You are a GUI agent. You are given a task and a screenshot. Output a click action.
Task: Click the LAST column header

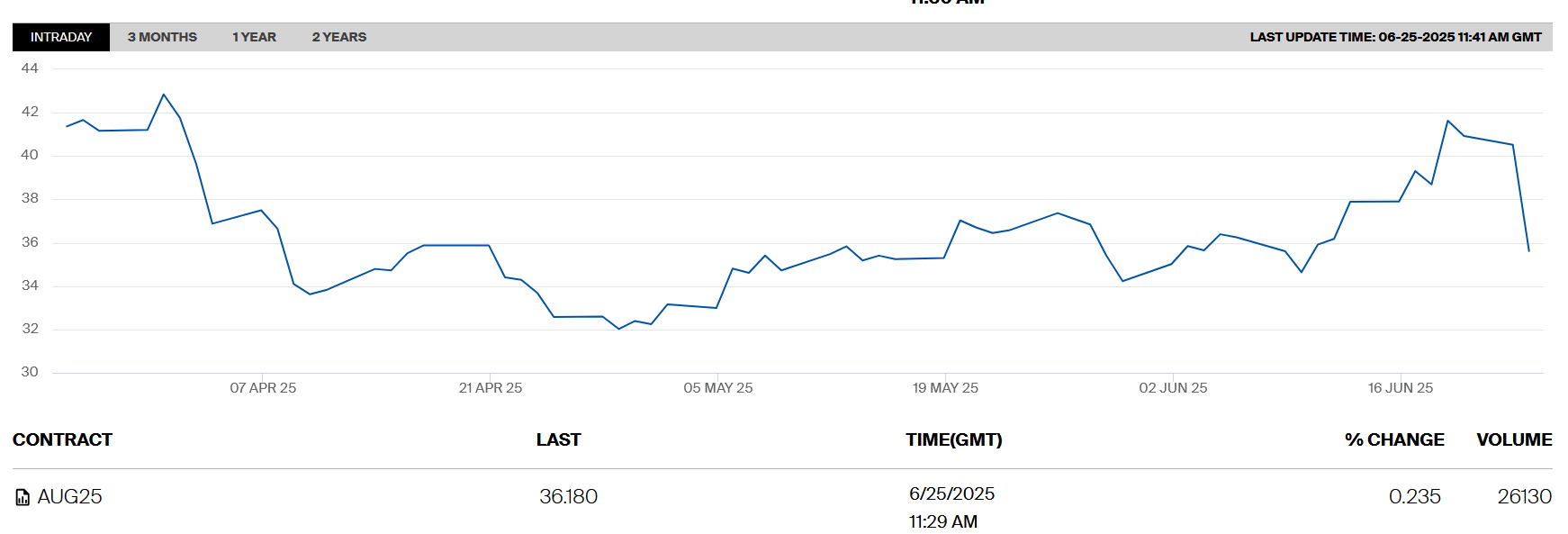point(558,439)
